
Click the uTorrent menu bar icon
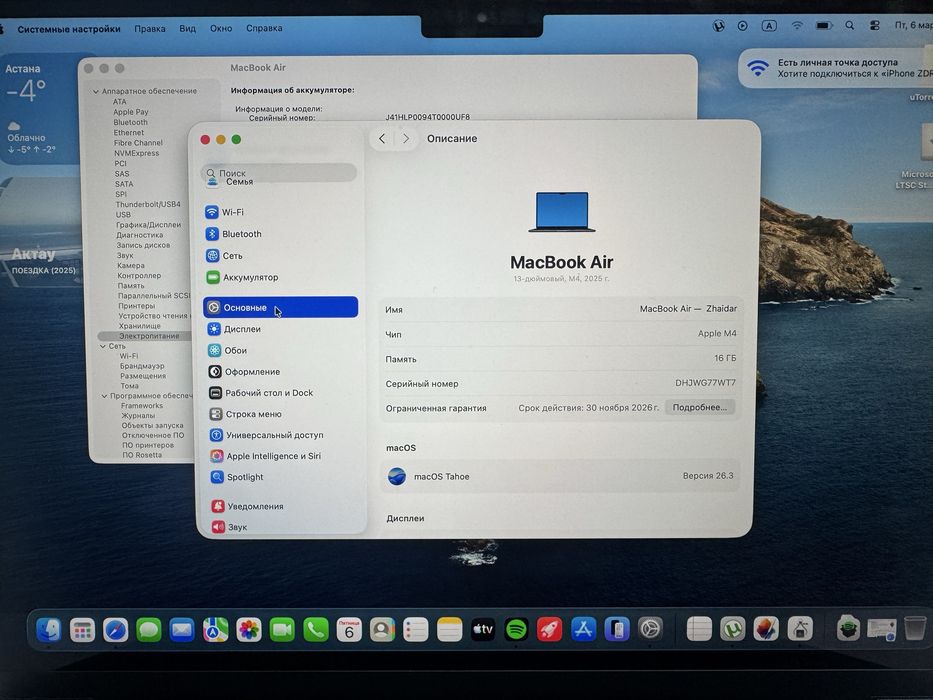click(718, 26)
